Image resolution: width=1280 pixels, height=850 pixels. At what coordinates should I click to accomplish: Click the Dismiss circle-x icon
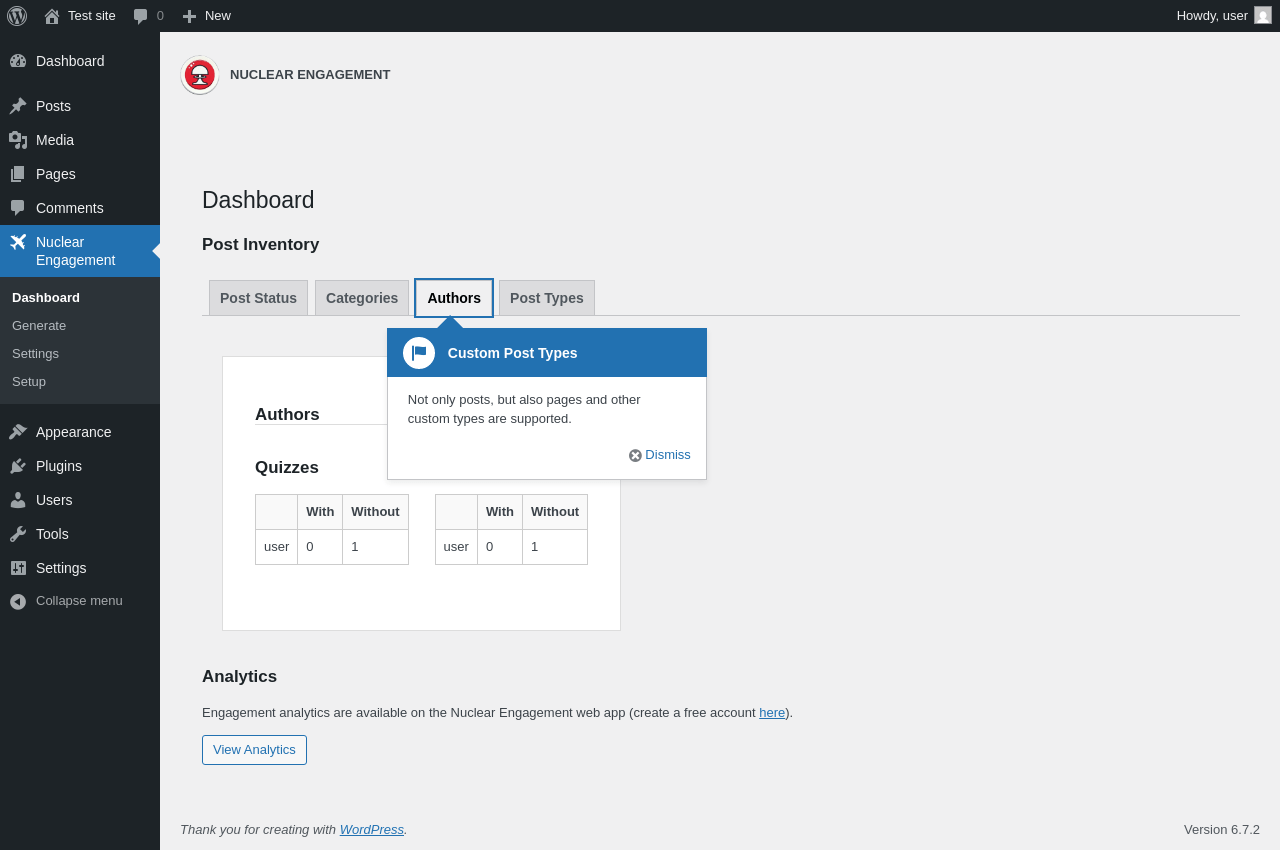(x=635, y=456)
